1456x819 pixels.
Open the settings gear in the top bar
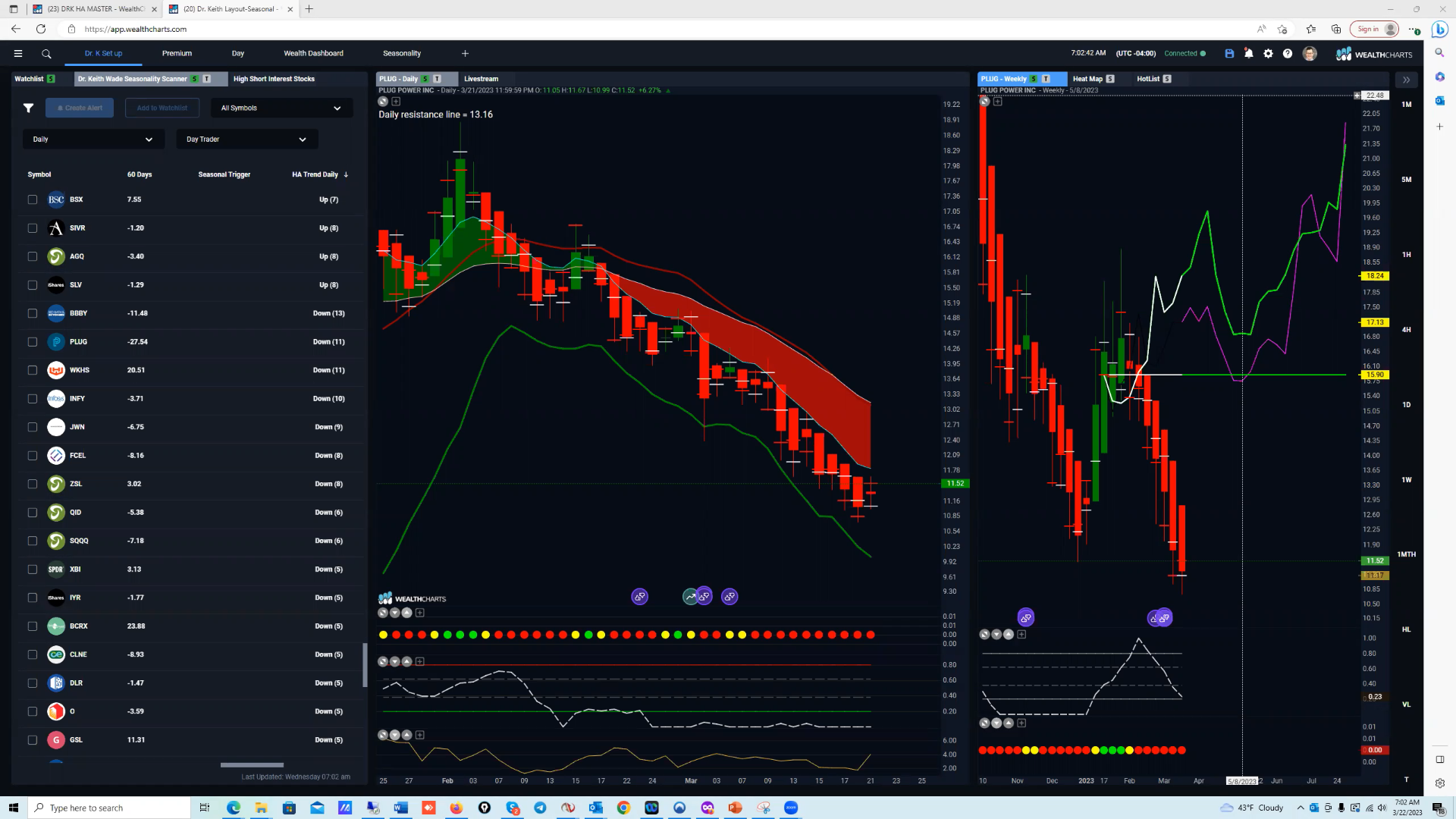1268,54
